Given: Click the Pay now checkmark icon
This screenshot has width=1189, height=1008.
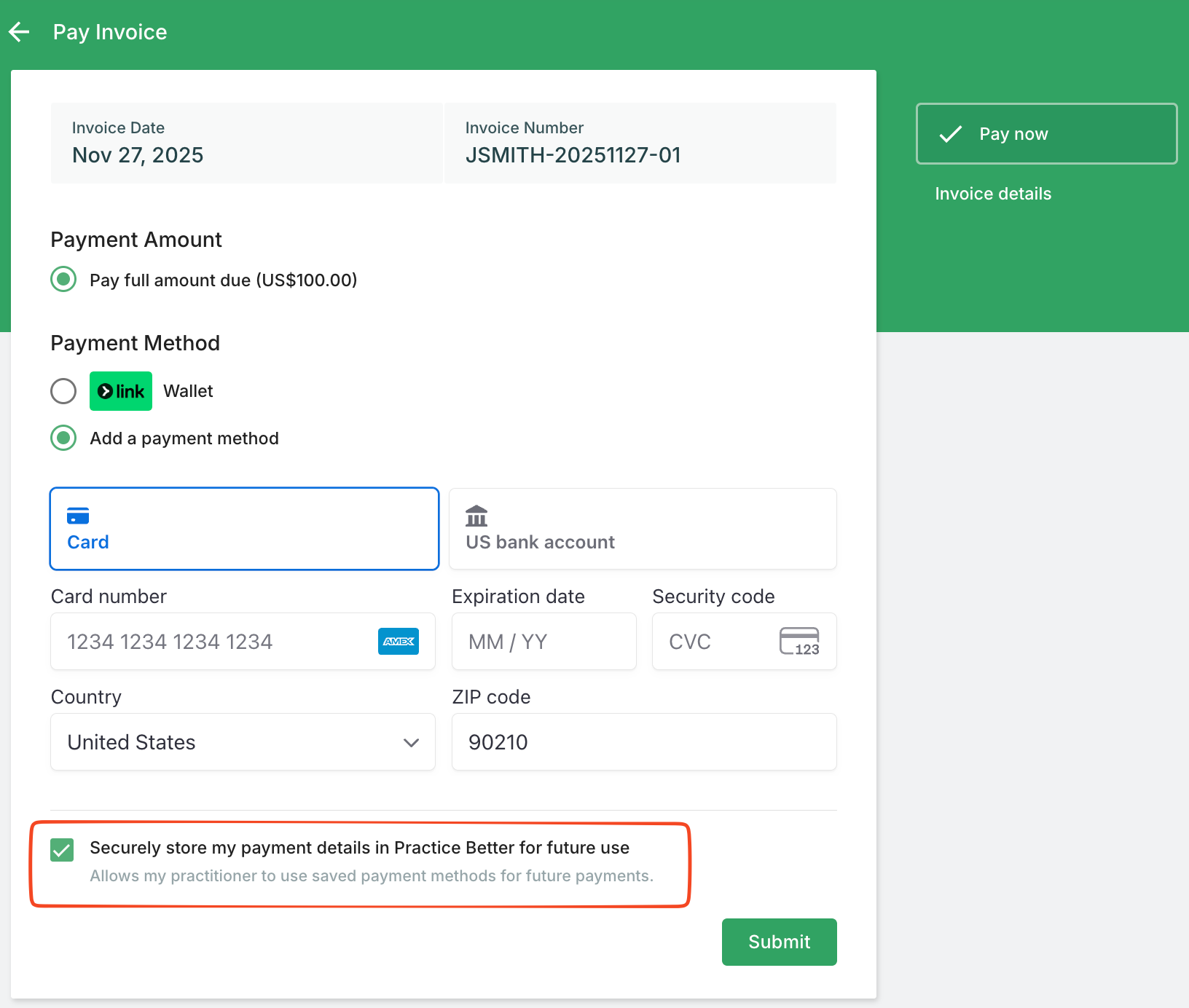Looking at the screenshot, I should pos(951,134).
